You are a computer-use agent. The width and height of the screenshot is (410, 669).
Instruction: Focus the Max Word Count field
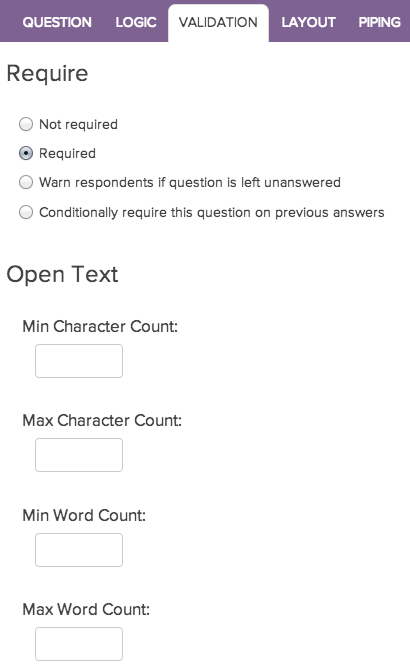(x=79, y=644)
